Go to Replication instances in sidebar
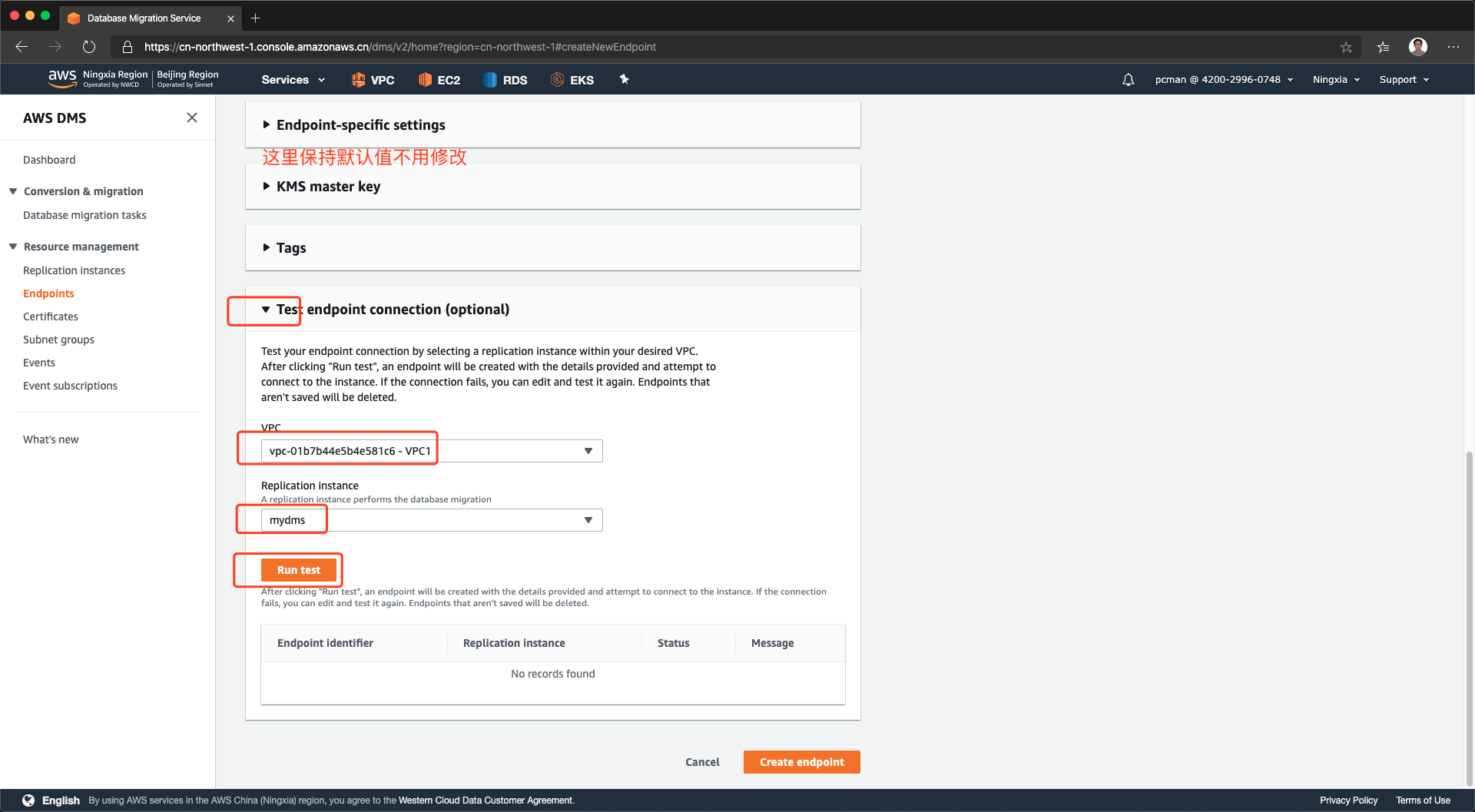This screenshot has height=812, width=1475. [x=74, y=270]
